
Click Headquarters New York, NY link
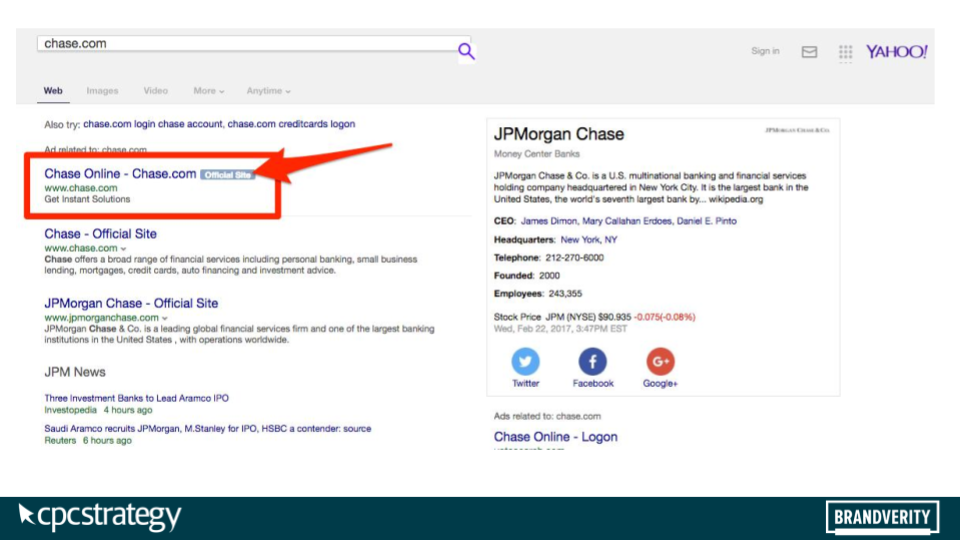tap(589, 239)
